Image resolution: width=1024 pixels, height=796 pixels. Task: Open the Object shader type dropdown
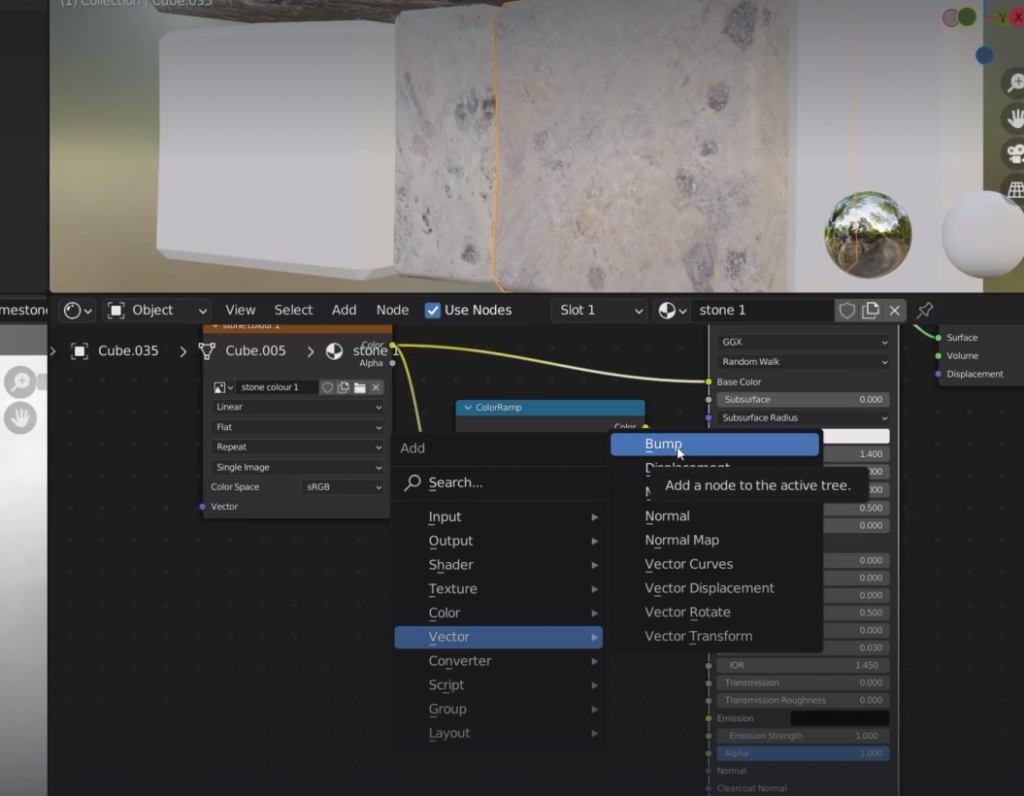pyautogui.click(x=157, y=310)
